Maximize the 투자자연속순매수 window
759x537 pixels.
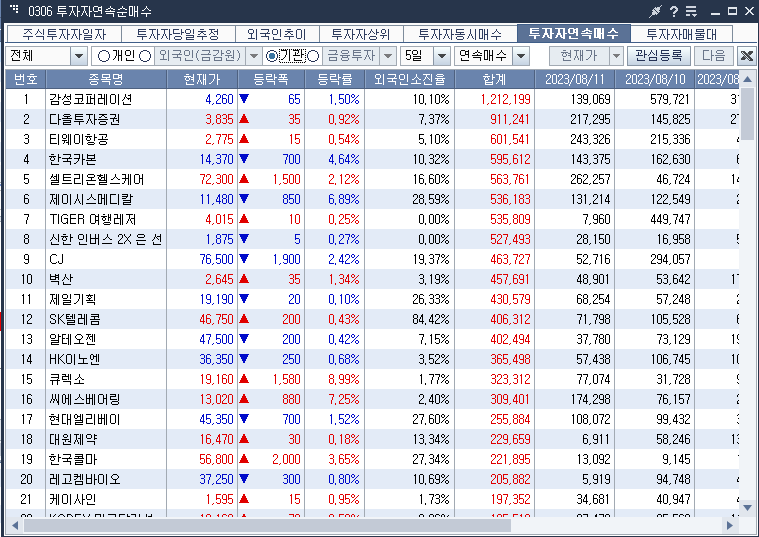click(x=733, y=11)
